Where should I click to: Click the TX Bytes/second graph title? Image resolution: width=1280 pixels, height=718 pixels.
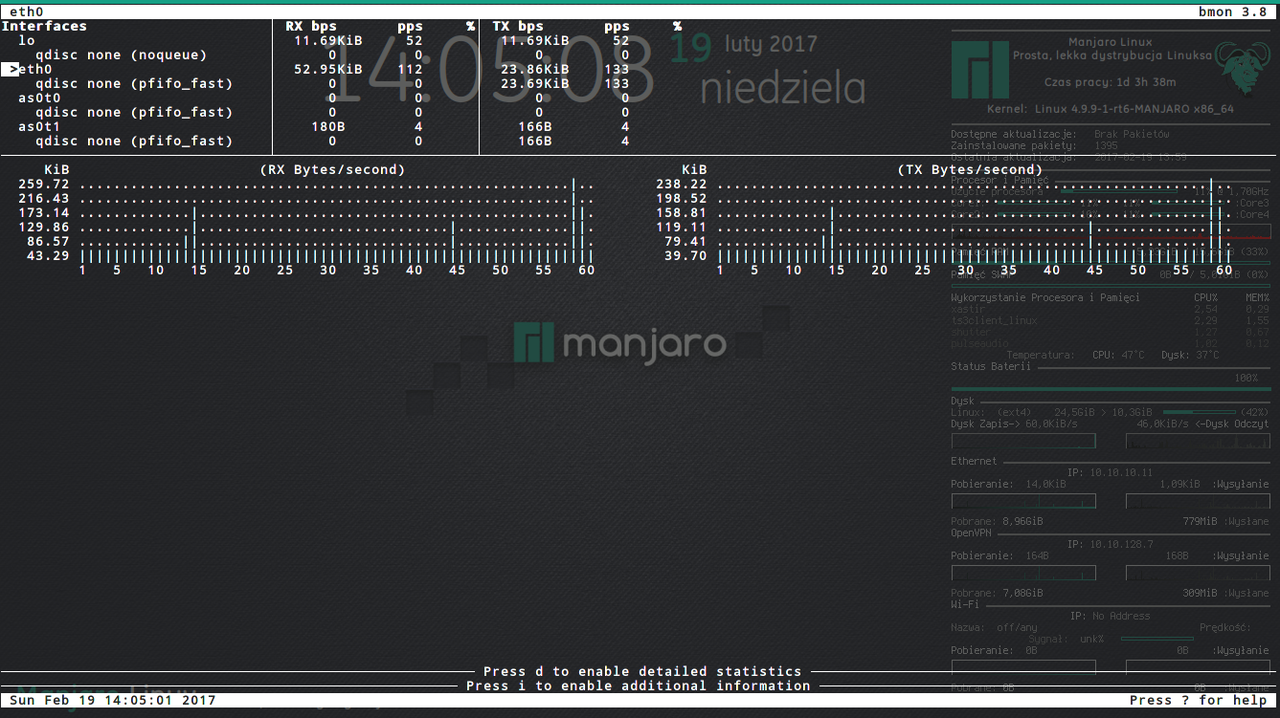970,170
